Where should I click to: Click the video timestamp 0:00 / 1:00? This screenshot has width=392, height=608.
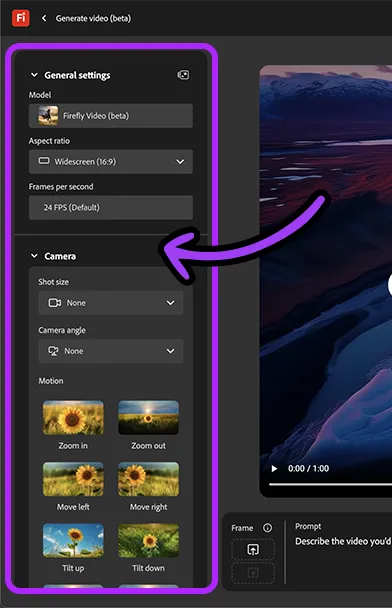click(308, 468)
